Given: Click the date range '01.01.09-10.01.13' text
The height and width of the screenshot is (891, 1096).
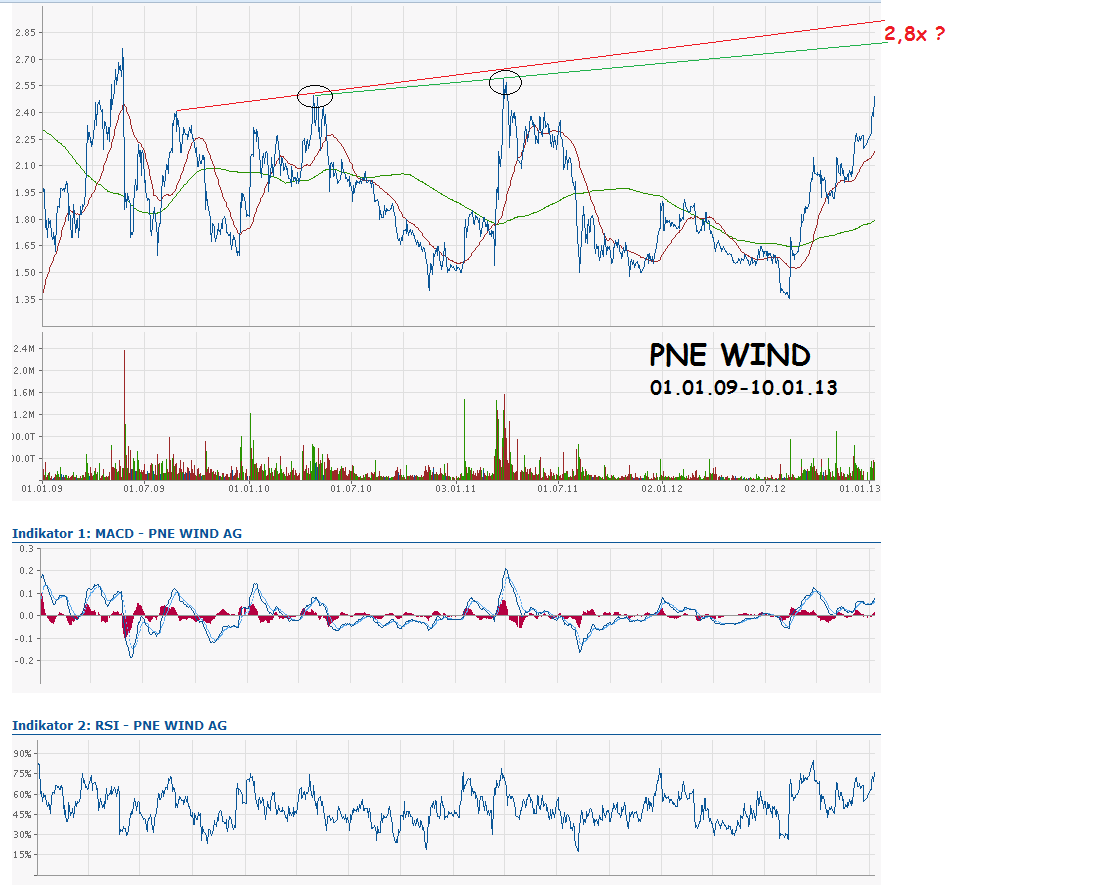Looking at the screenshot, I should (x=743, y=387).
